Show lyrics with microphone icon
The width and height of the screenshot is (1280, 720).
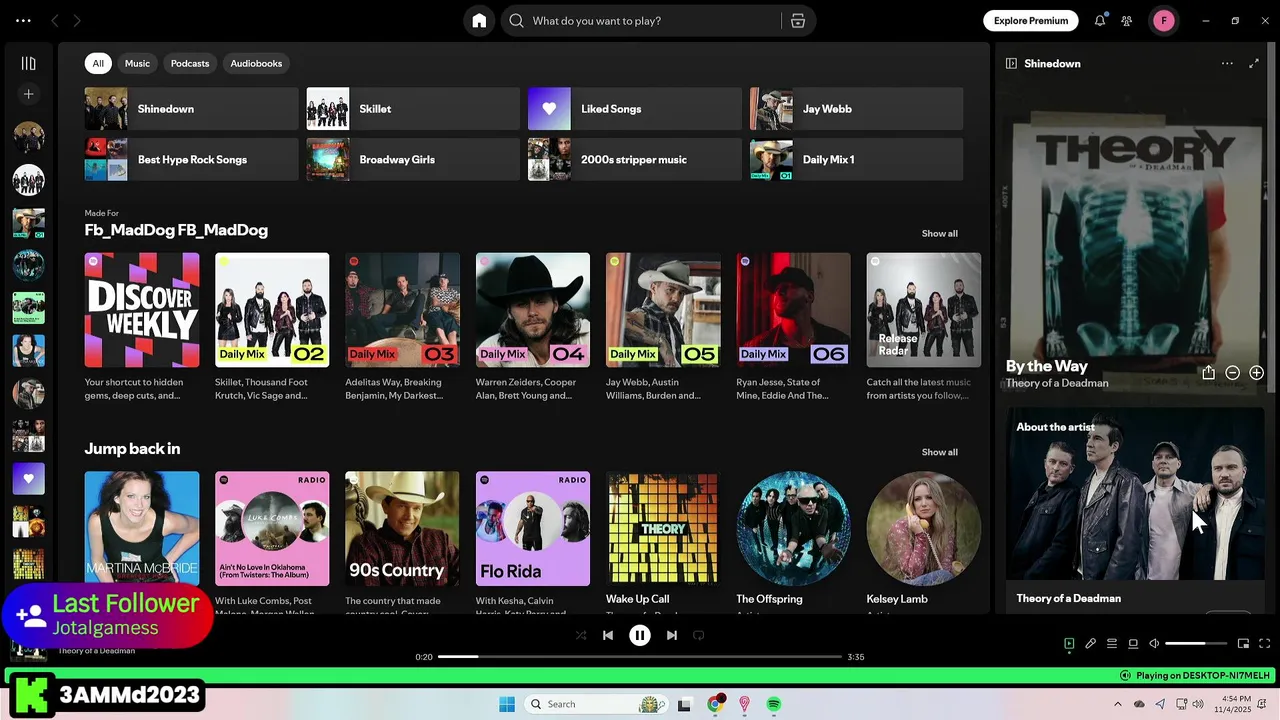(x=1091, y=644)
